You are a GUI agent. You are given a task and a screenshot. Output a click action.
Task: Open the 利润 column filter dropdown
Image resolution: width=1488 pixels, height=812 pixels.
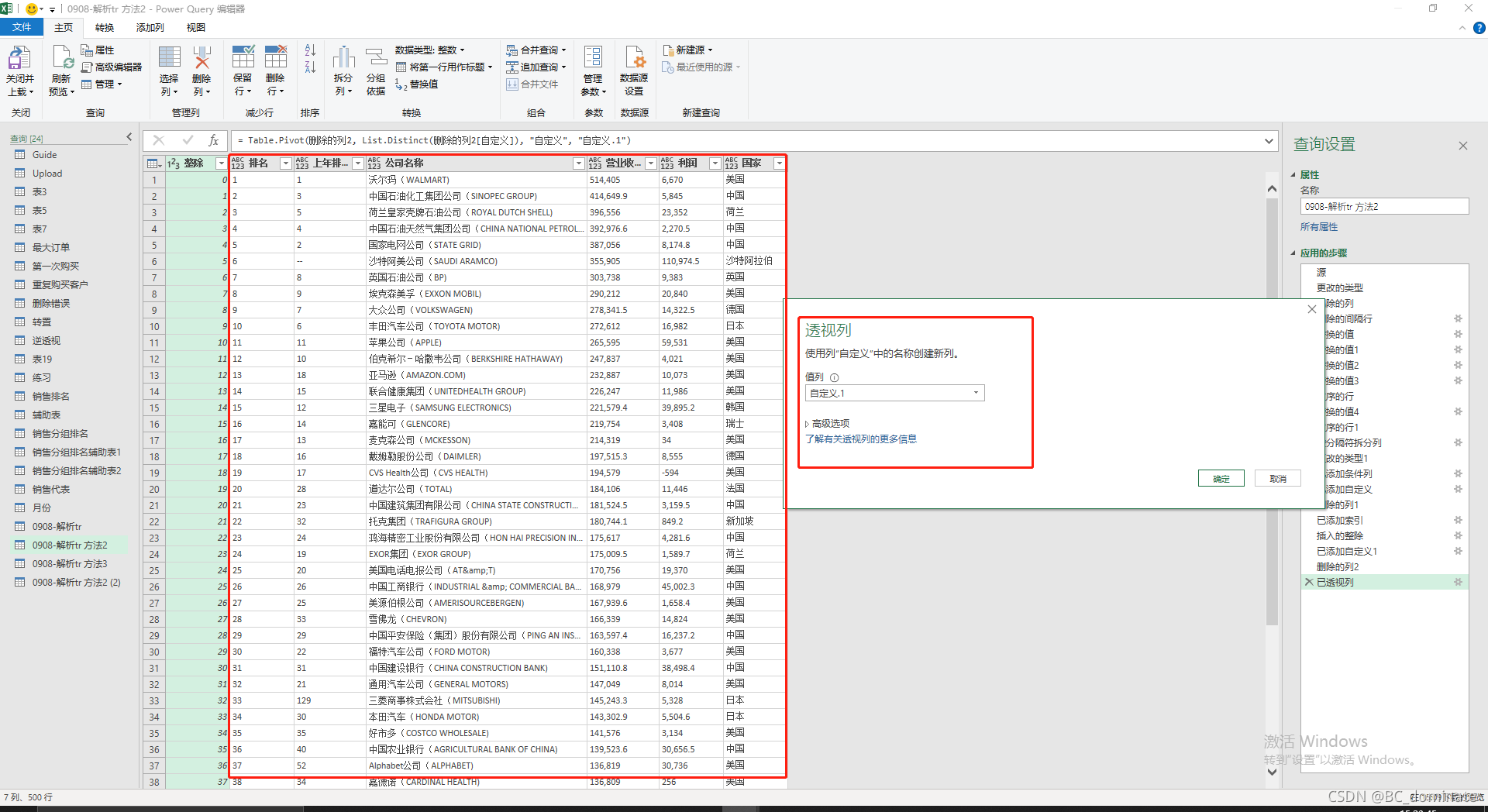715,163
